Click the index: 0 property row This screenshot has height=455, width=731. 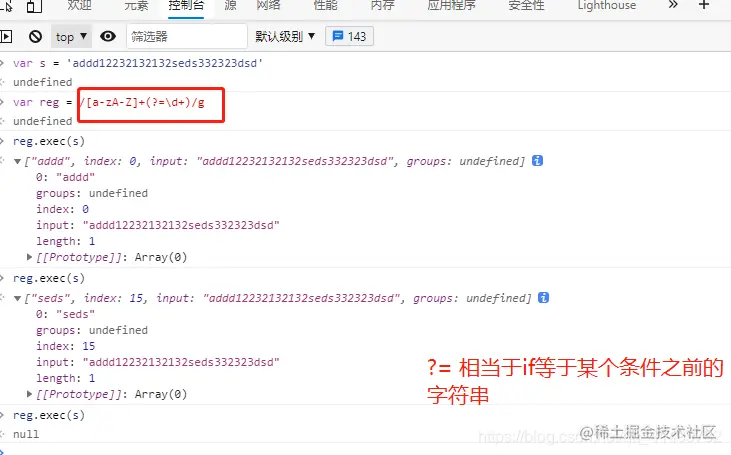(x=62, y=209)
